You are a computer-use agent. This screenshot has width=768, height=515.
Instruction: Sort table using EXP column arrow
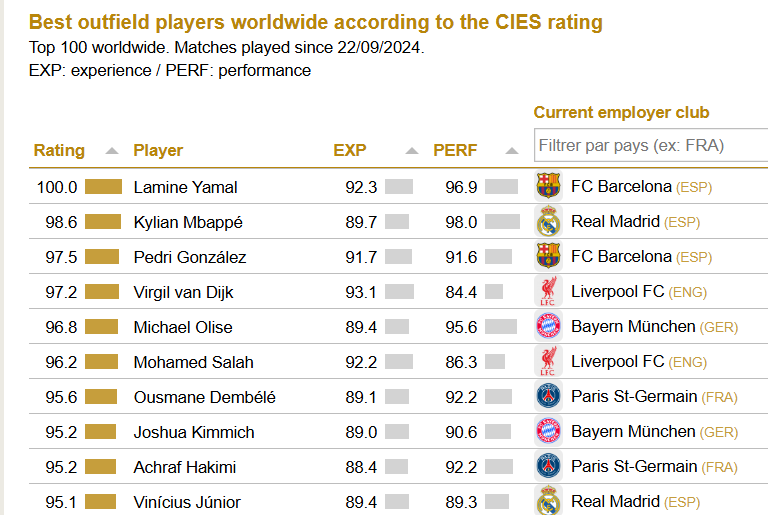pos(412,151)
